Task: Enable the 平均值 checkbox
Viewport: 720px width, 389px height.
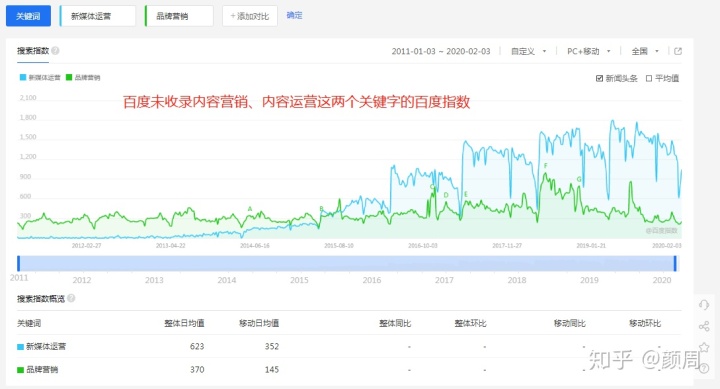Action: [649, 79]
